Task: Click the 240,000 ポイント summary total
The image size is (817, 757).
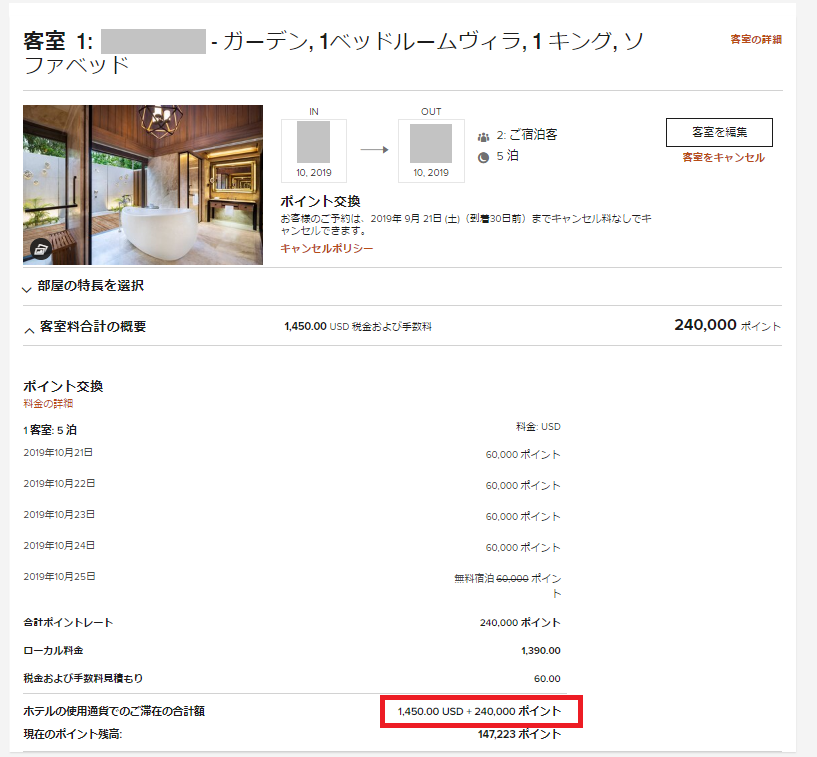Action: pos(727,325)
